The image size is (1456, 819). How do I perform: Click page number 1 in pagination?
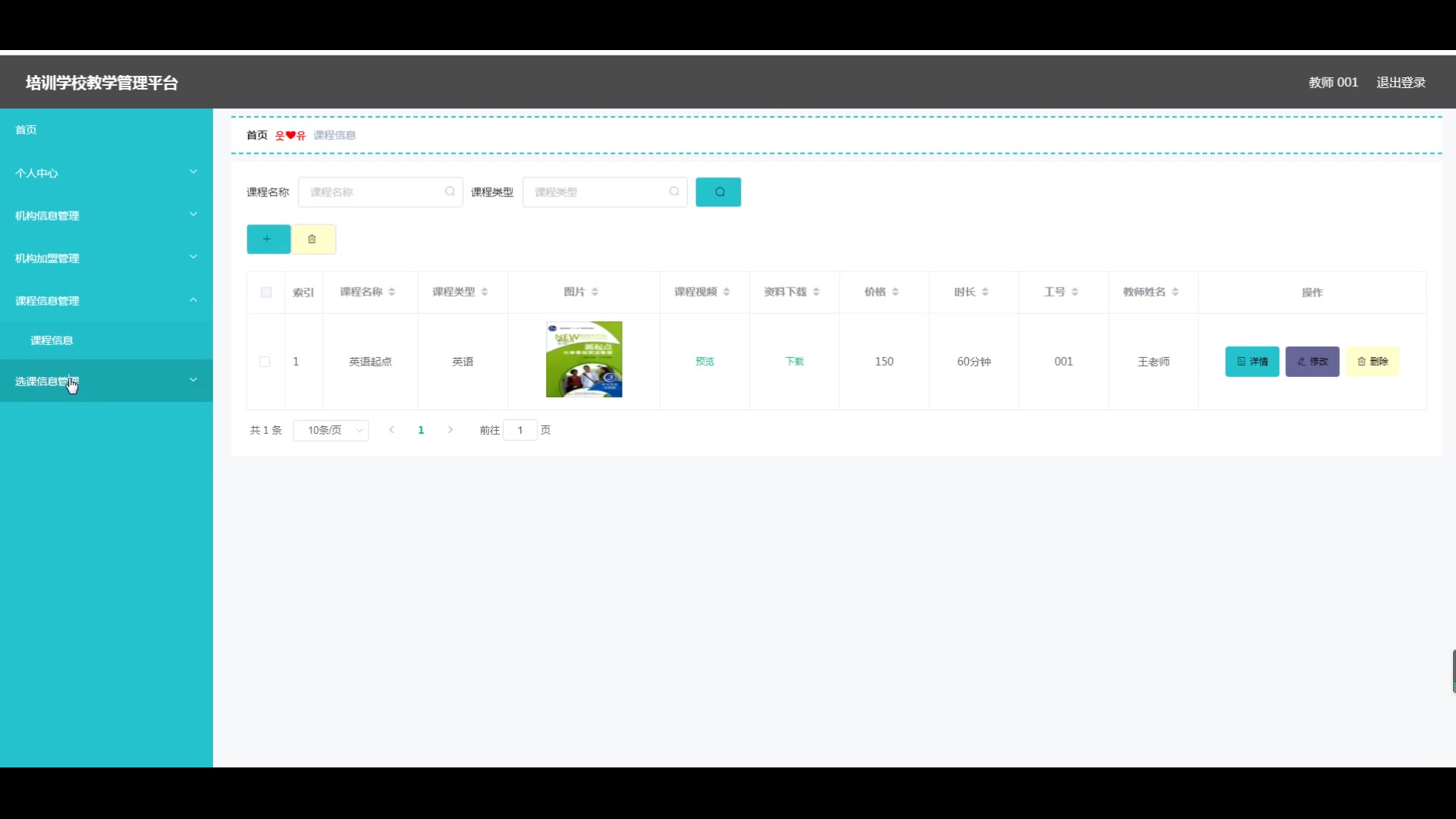click(422, 430)
